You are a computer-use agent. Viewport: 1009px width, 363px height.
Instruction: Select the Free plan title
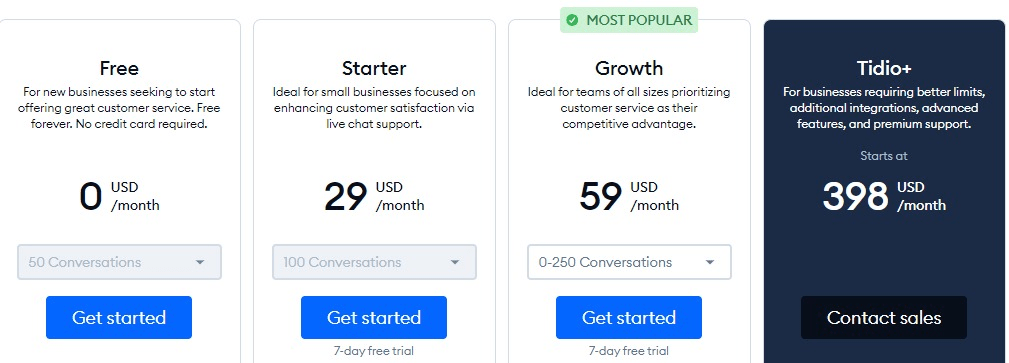[x=119, y=68]
